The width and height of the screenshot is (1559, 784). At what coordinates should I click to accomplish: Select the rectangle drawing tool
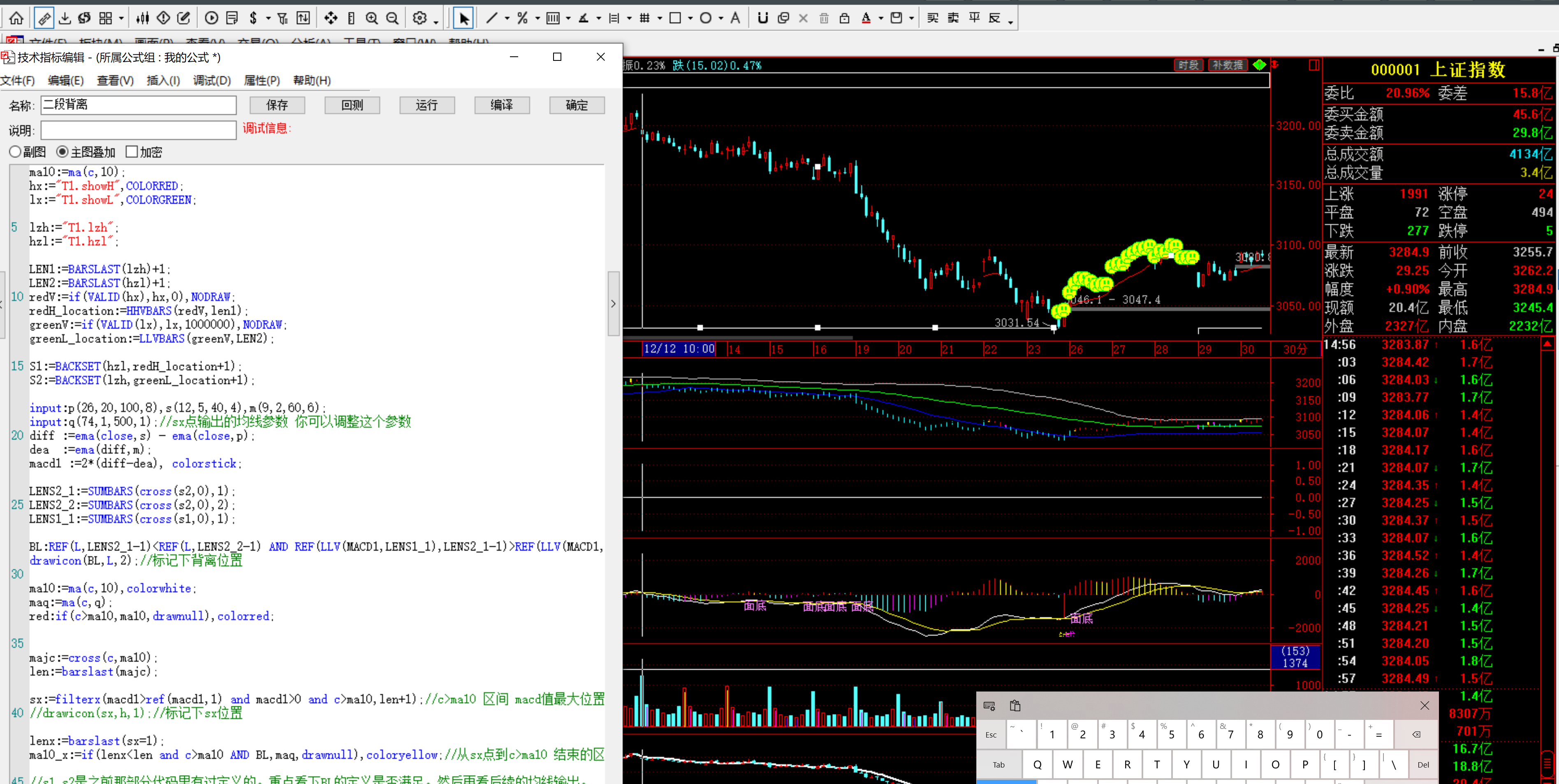point(675,18)
